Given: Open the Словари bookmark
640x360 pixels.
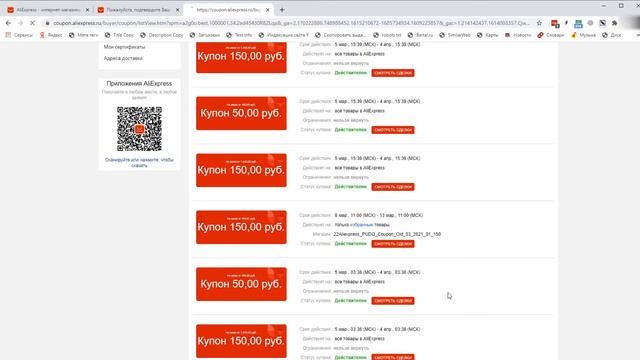Looking at the screenshot, I should (551, 35).
